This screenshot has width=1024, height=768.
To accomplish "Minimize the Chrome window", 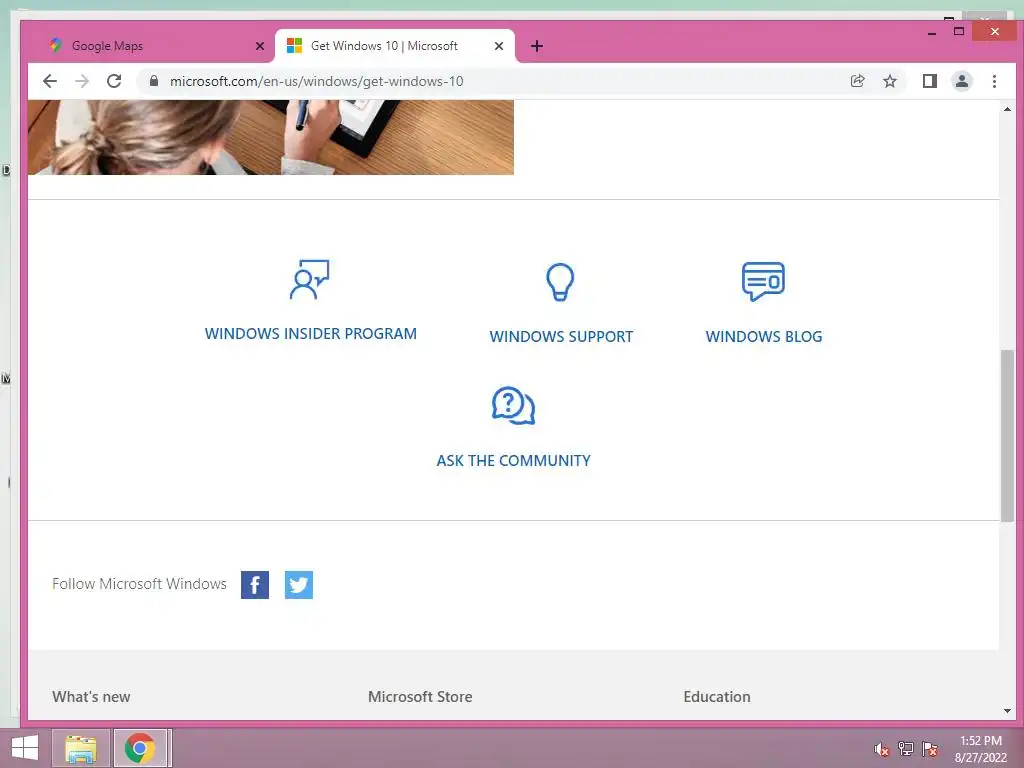I will coord(932,32).
